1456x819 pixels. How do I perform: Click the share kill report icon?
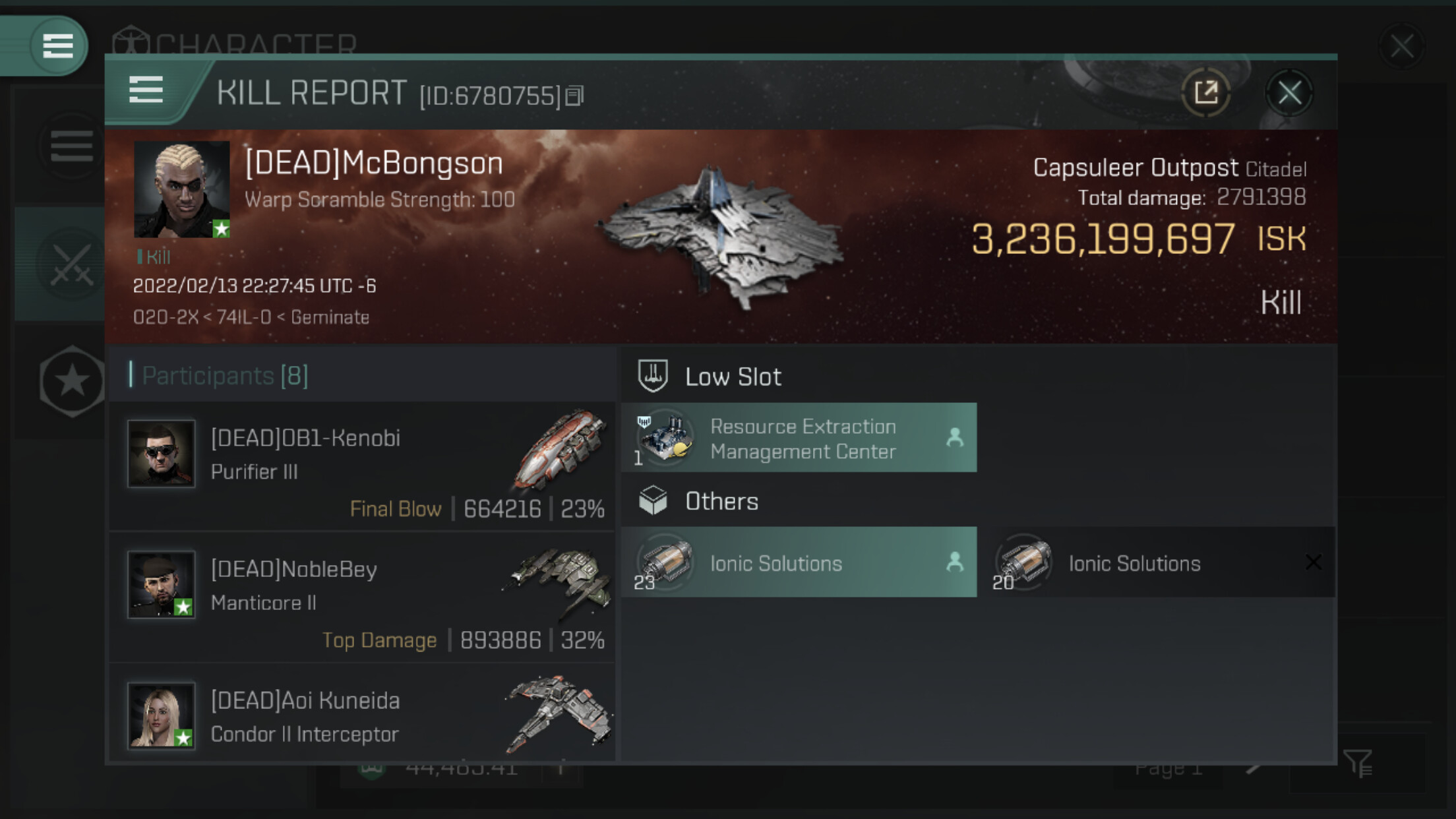(1206, 93)
